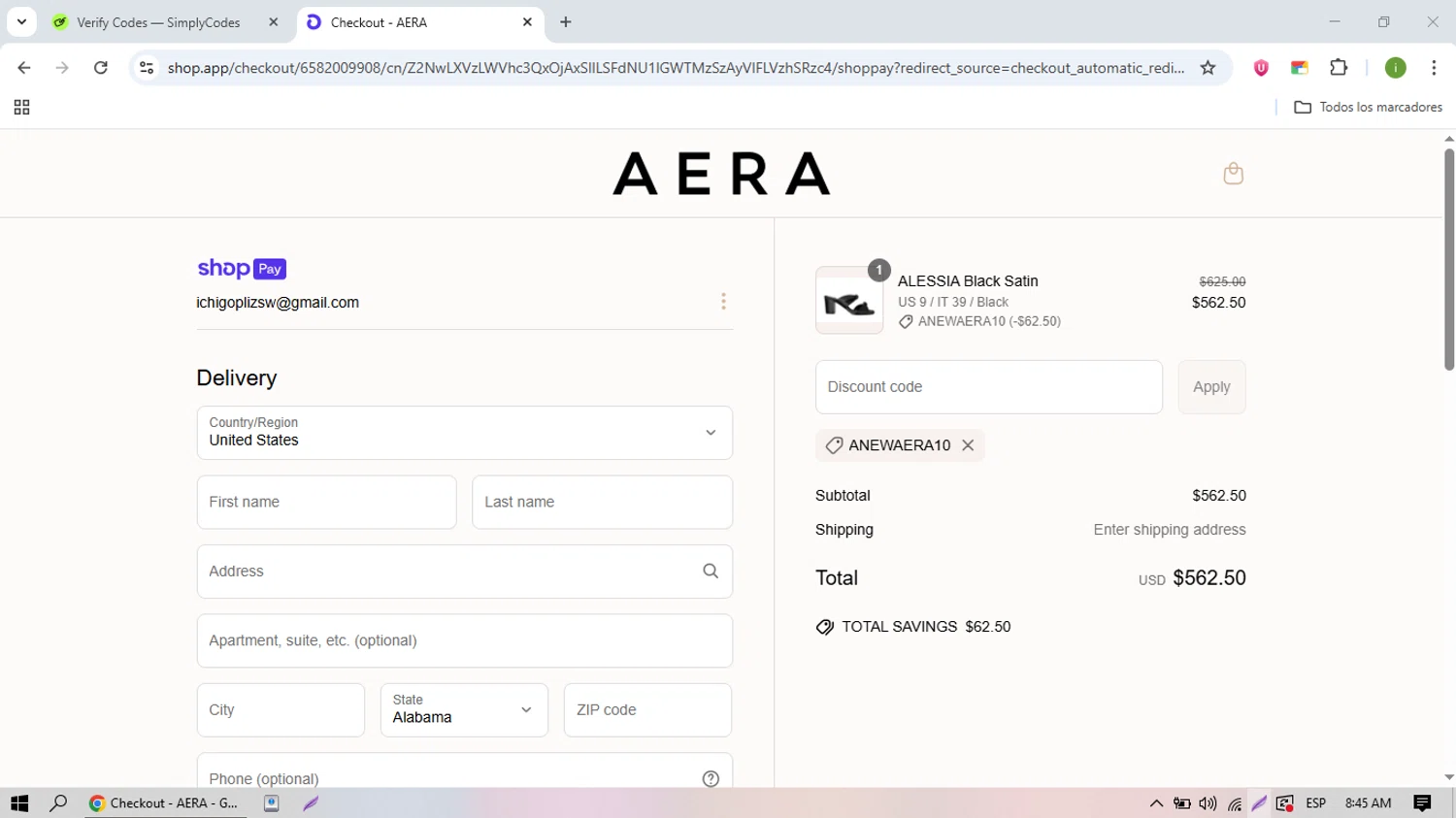Click the City field
Viewport: 1456px width, 818px height.
coord(281,710)
